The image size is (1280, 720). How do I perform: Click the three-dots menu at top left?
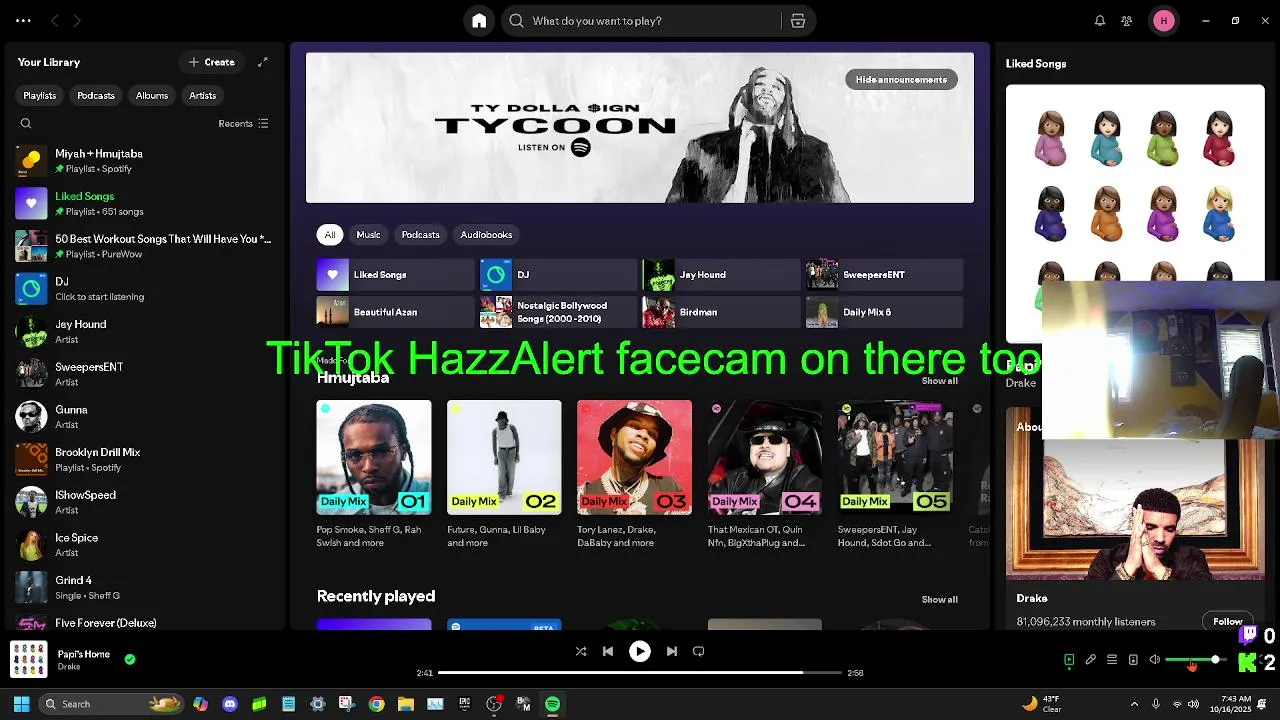pos(23,21)
